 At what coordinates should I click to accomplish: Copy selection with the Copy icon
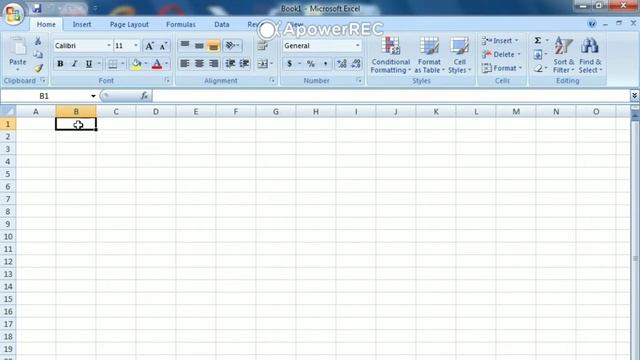38,54
